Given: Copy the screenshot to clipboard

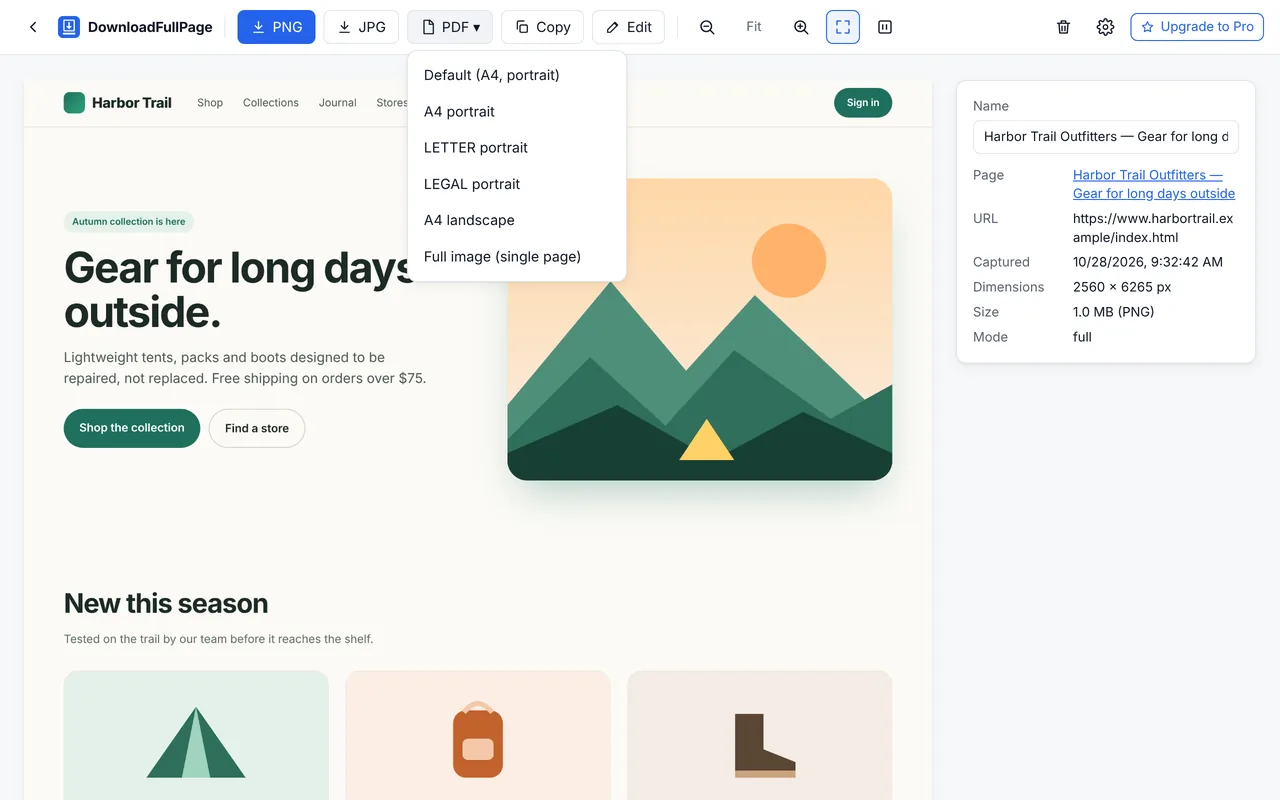Looking at the screenshot, I should 542,27.
